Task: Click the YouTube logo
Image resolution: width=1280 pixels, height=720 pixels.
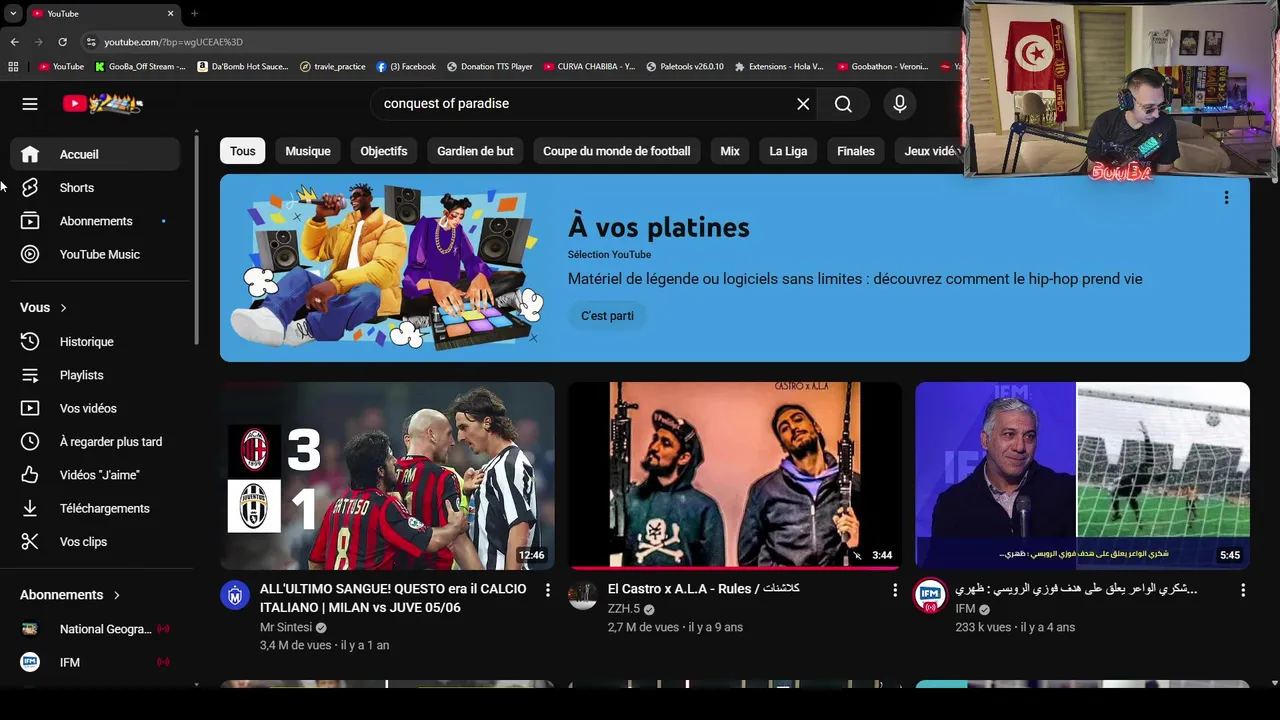Action: pyautogui.click(x=103, y=103)
